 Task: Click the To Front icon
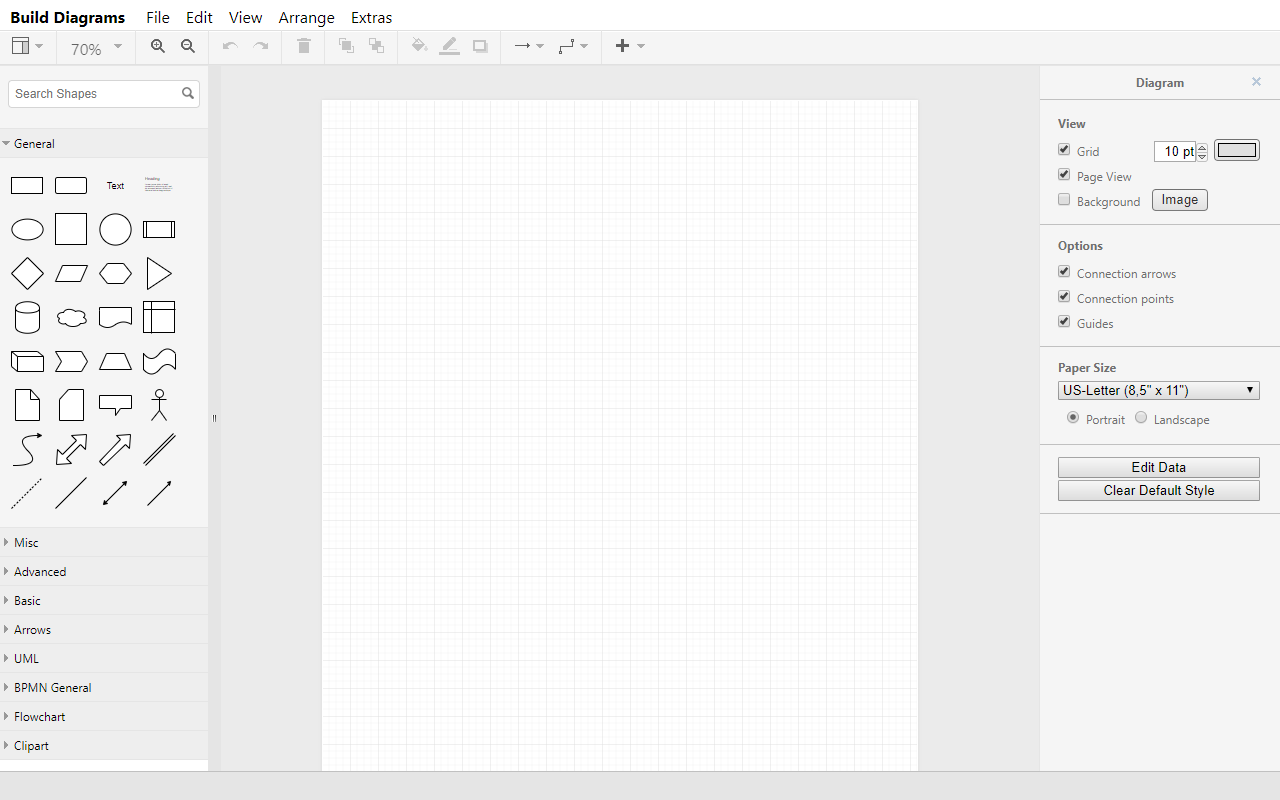click(346, 46)
